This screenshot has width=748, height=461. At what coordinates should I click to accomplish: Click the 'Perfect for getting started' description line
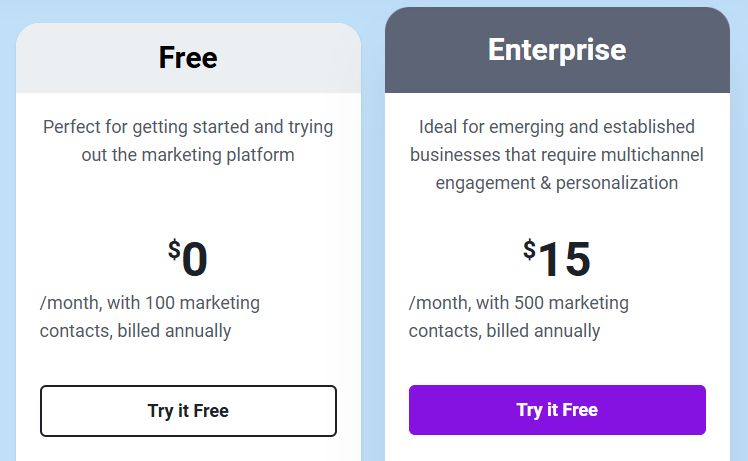coord(188,127)
